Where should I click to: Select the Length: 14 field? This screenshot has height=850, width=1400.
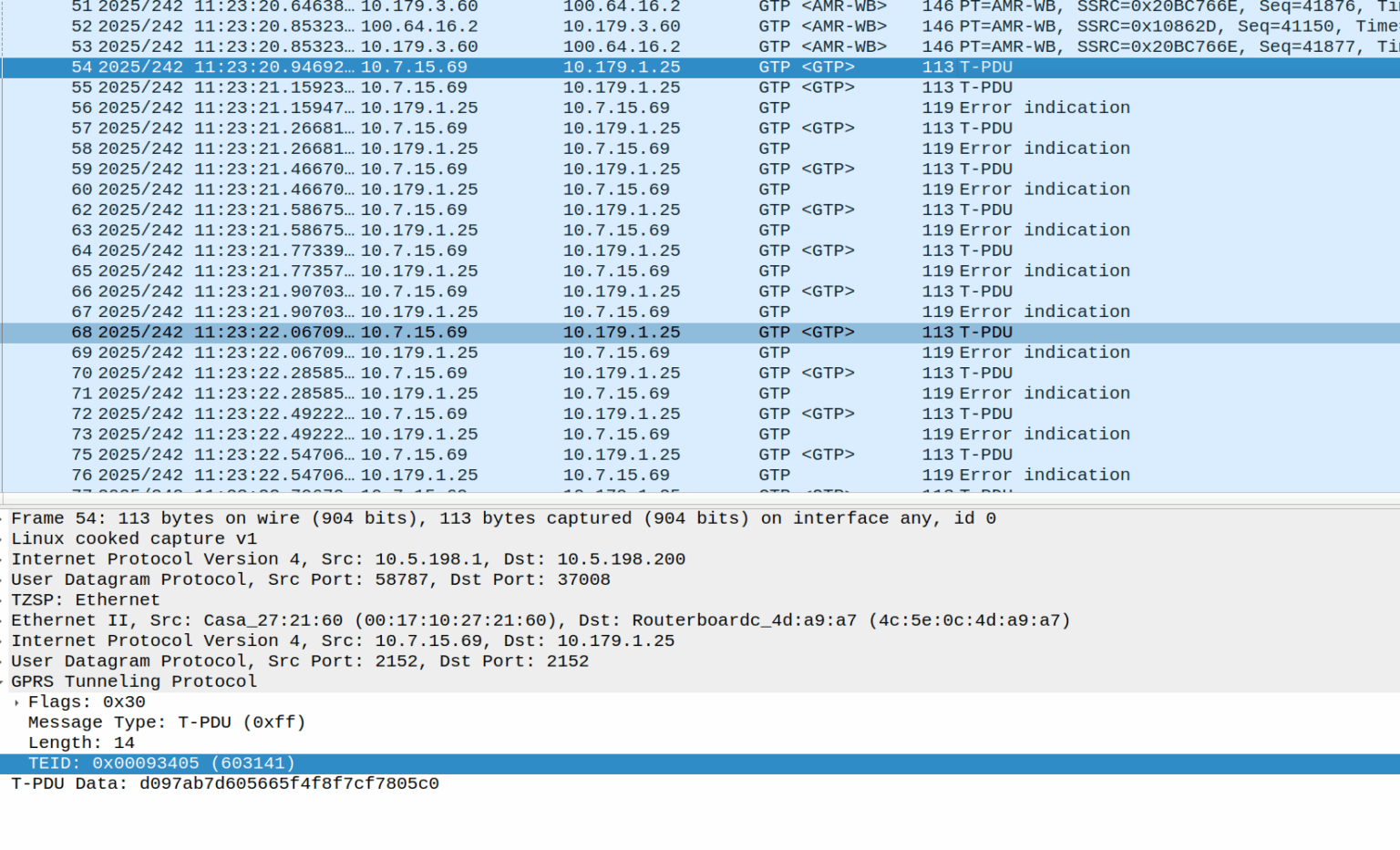click(x=81, y=742)
